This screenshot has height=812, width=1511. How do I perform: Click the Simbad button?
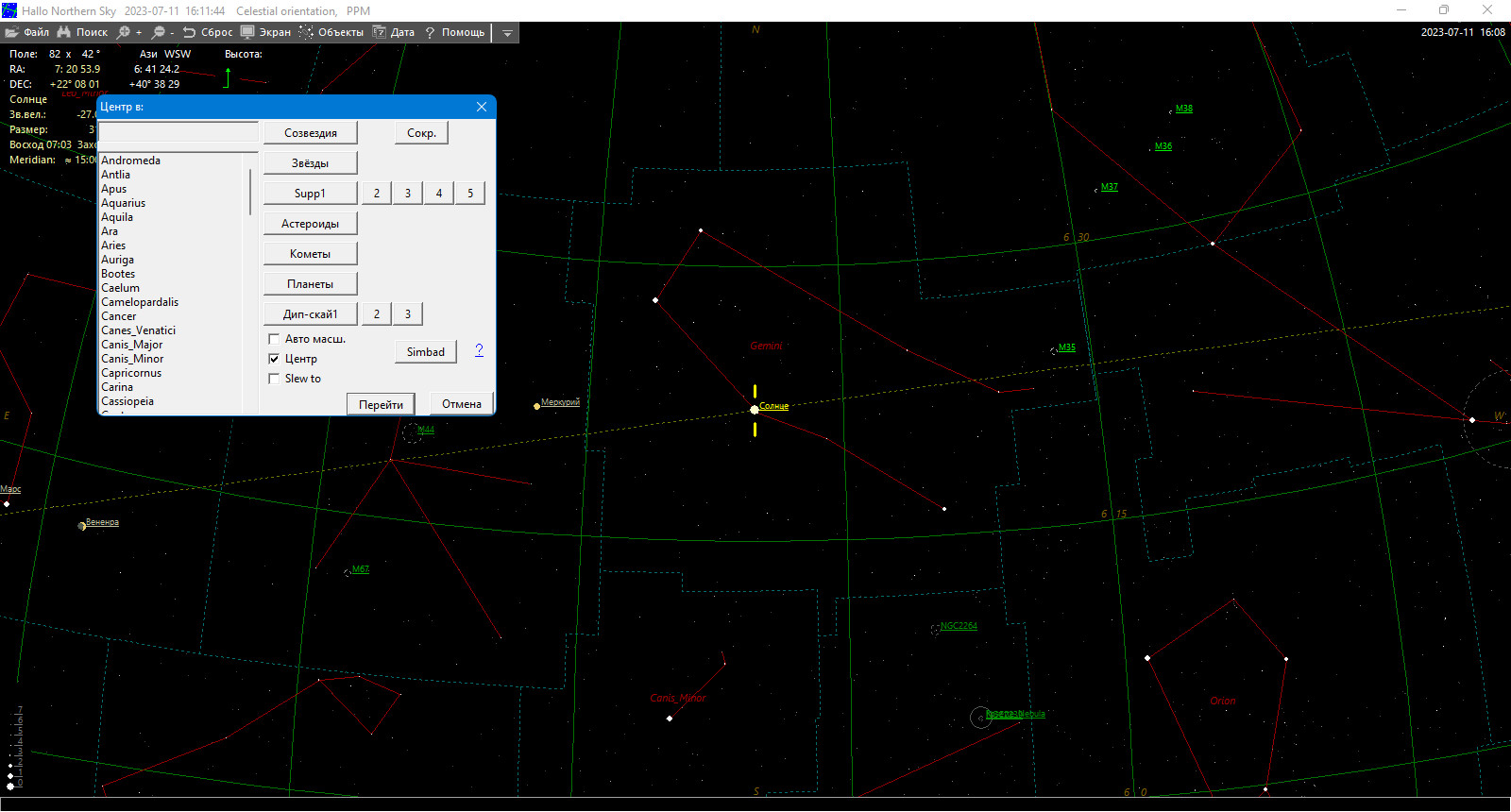pyautogui.click(x=426, y=351)
